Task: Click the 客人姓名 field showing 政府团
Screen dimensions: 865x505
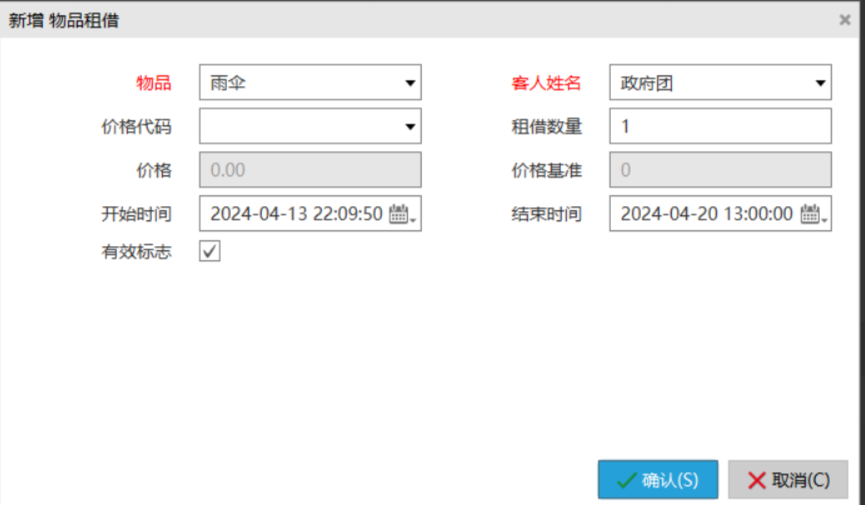Action: click(708, 84)
